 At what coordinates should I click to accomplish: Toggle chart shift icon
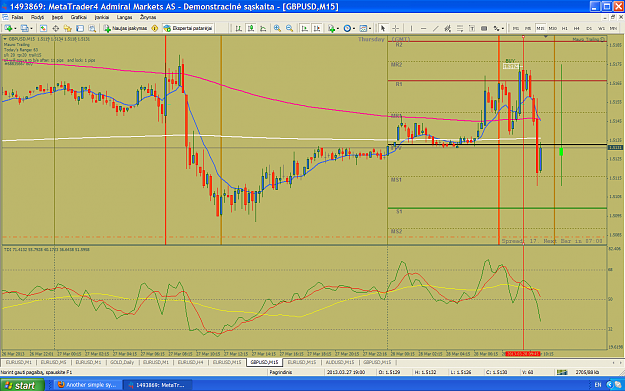317,28
